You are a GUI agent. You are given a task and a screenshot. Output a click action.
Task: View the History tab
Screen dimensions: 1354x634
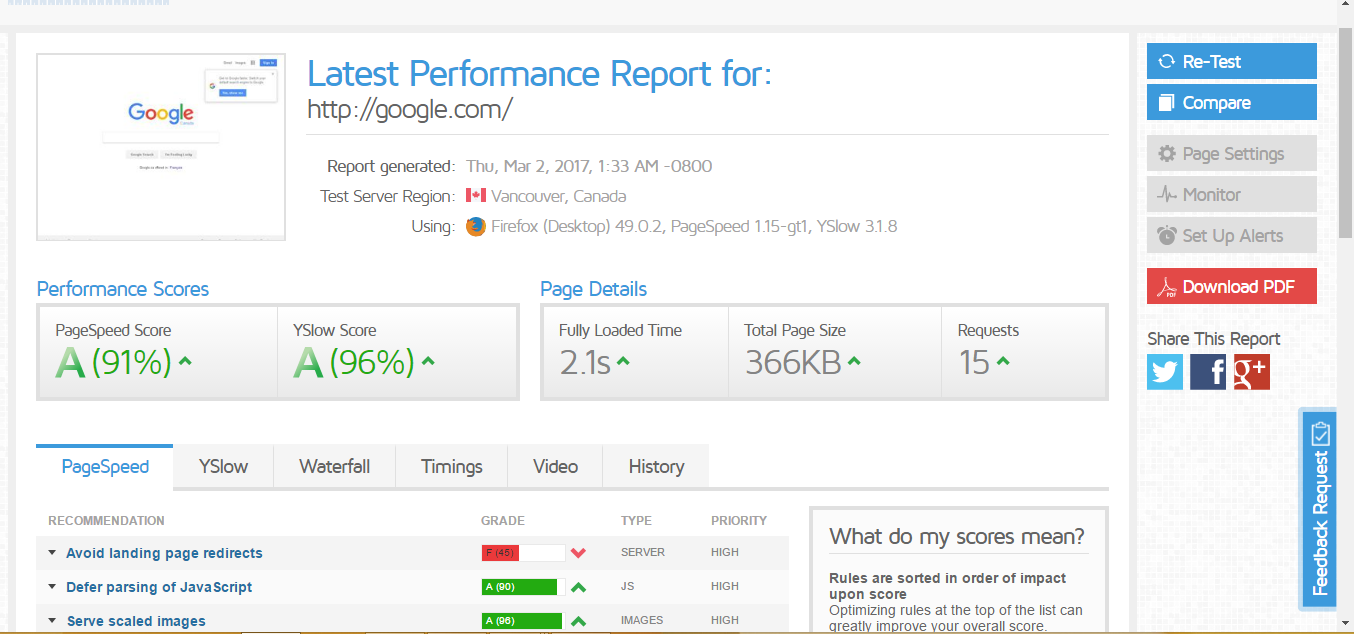(656, 466)
